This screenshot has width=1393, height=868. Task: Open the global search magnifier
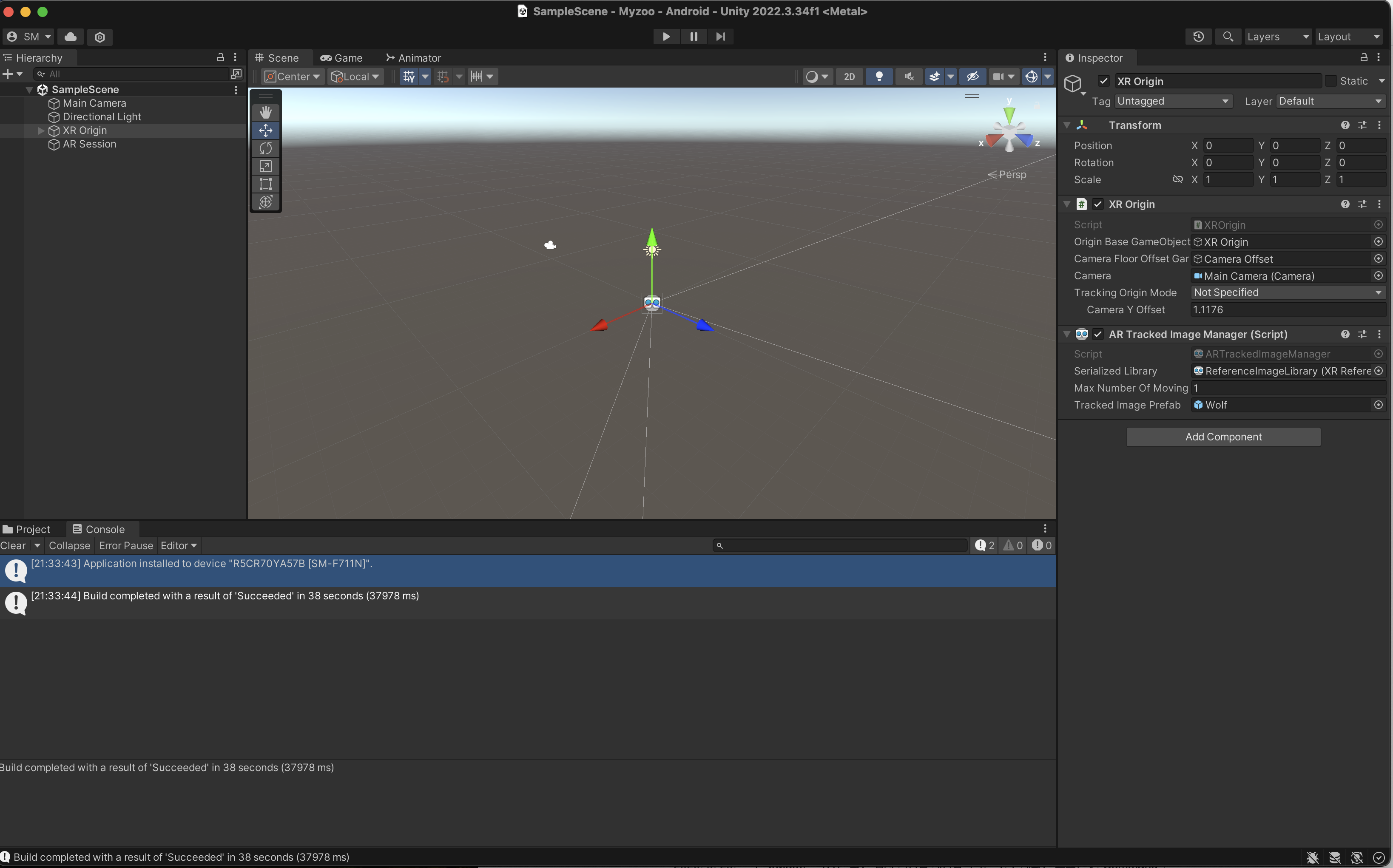(1228, 37)
